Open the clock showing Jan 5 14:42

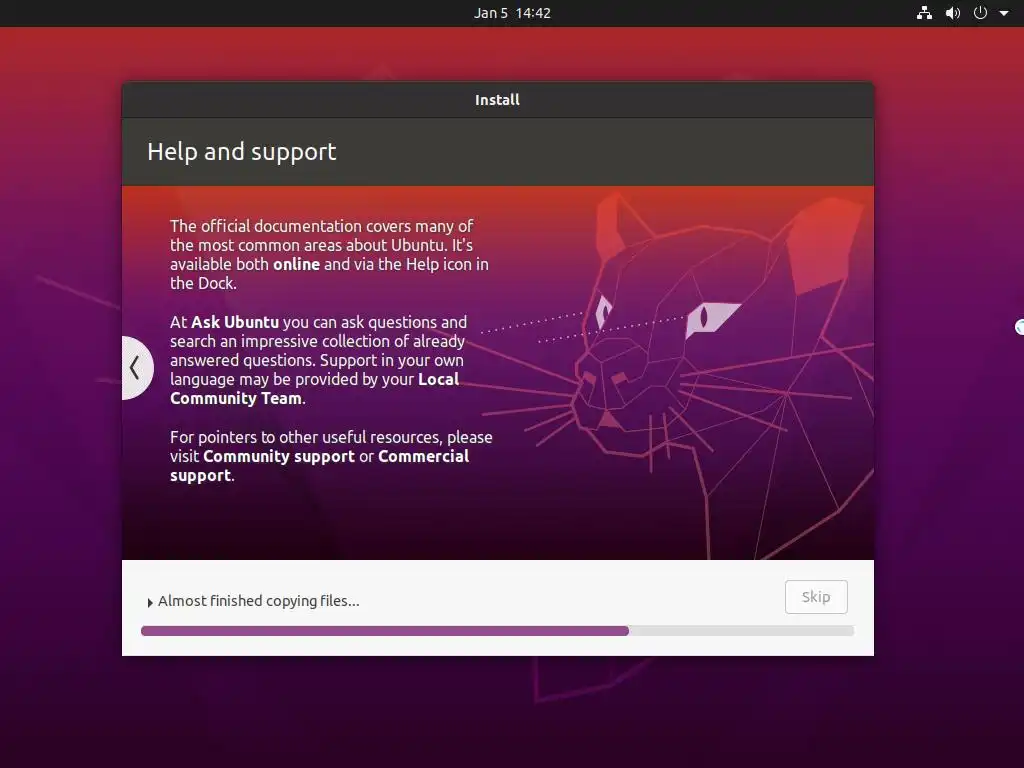tap(512, 13)
